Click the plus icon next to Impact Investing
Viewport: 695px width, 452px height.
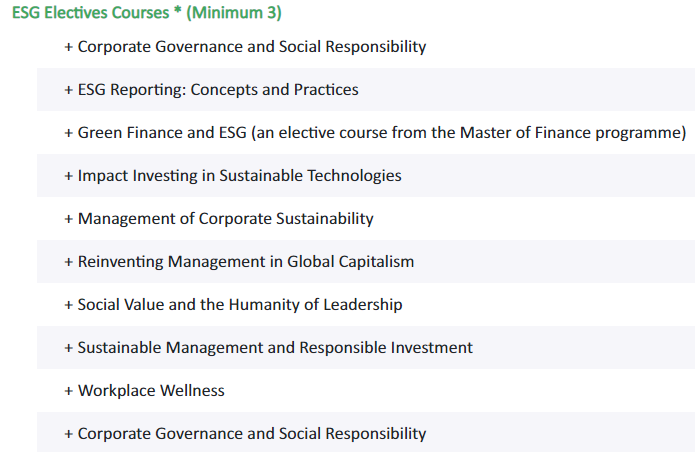point(68,176)
